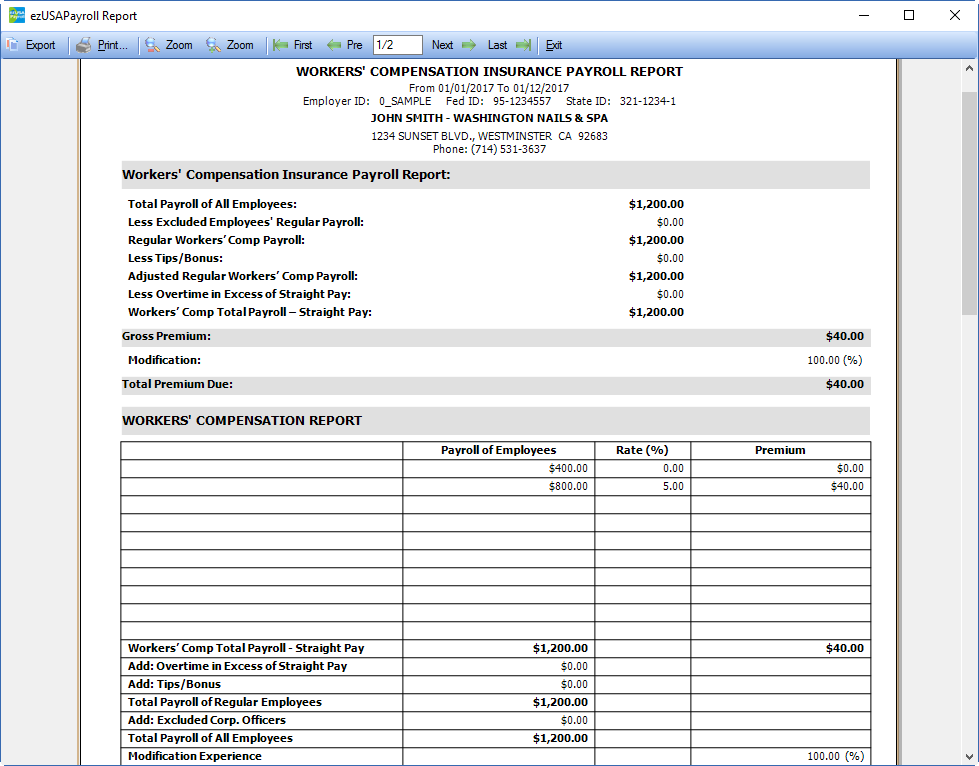The height and width of the screenshot is (766, 979).
Task: Jump to the Last page arrow icon
Action: click(523, 45)
